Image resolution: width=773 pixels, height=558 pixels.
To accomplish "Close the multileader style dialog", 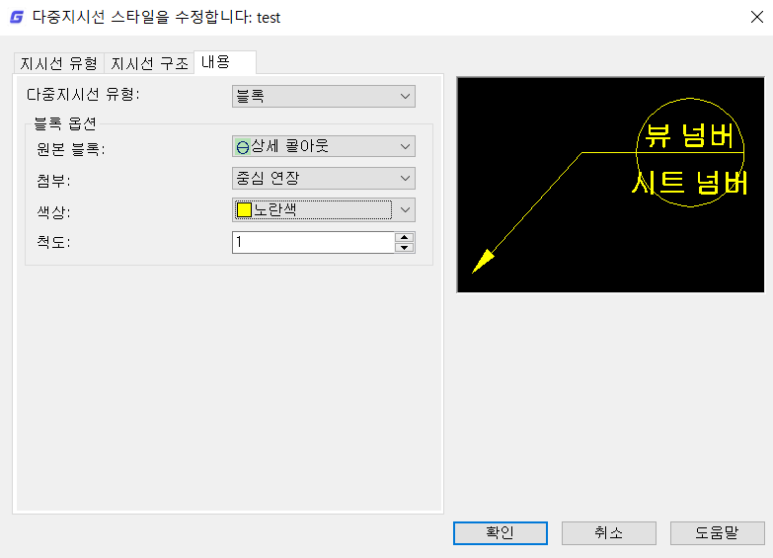I will [757, 17].
